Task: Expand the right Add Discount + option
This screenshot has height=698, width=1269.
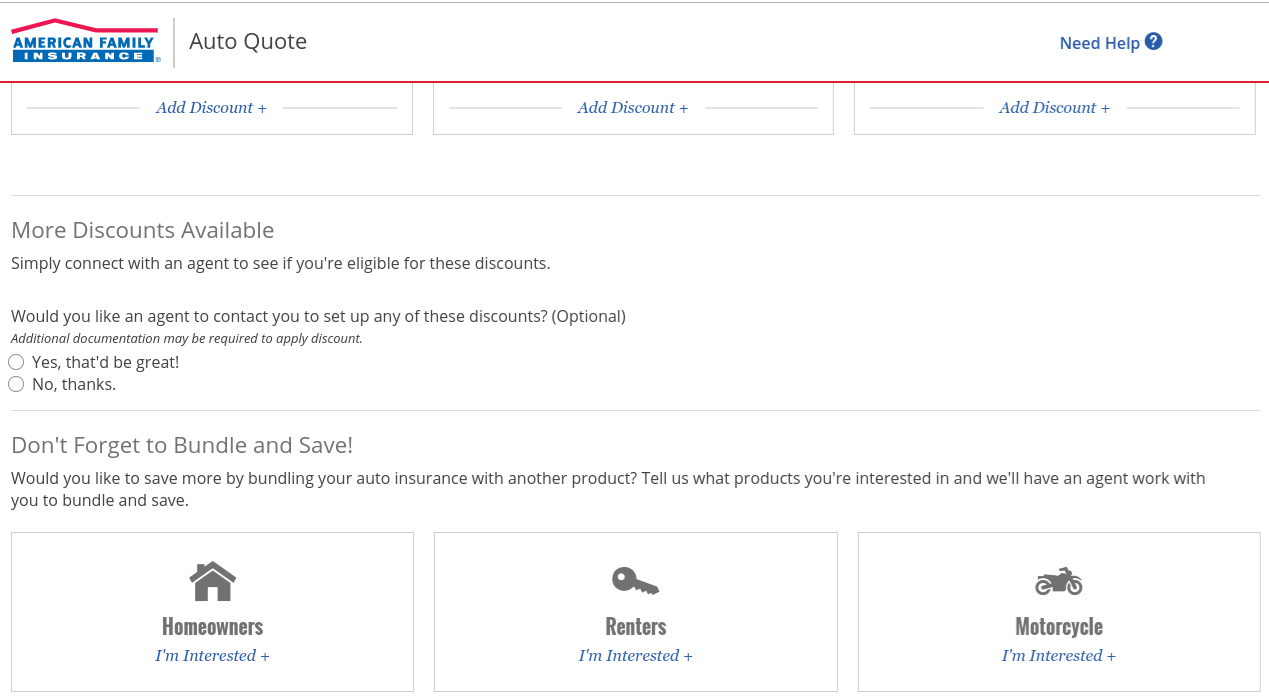Action: point(1054,108)
